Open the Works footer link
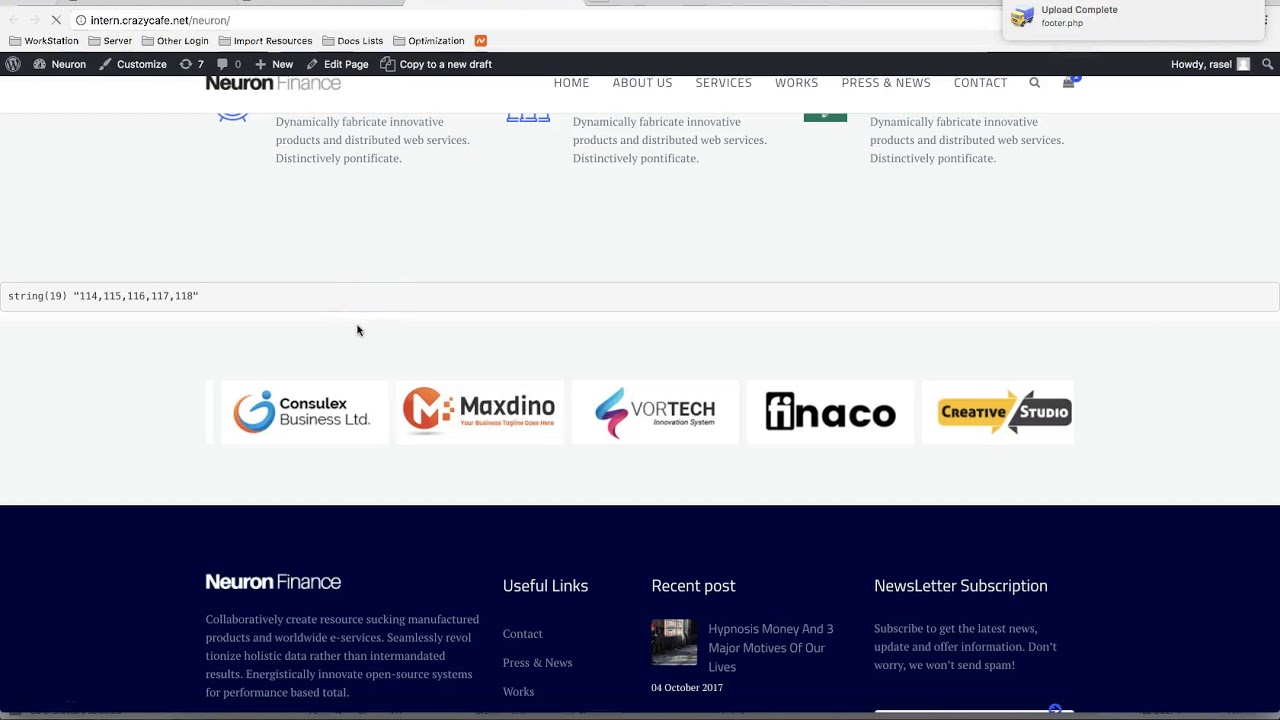 (x=518, y=692)
